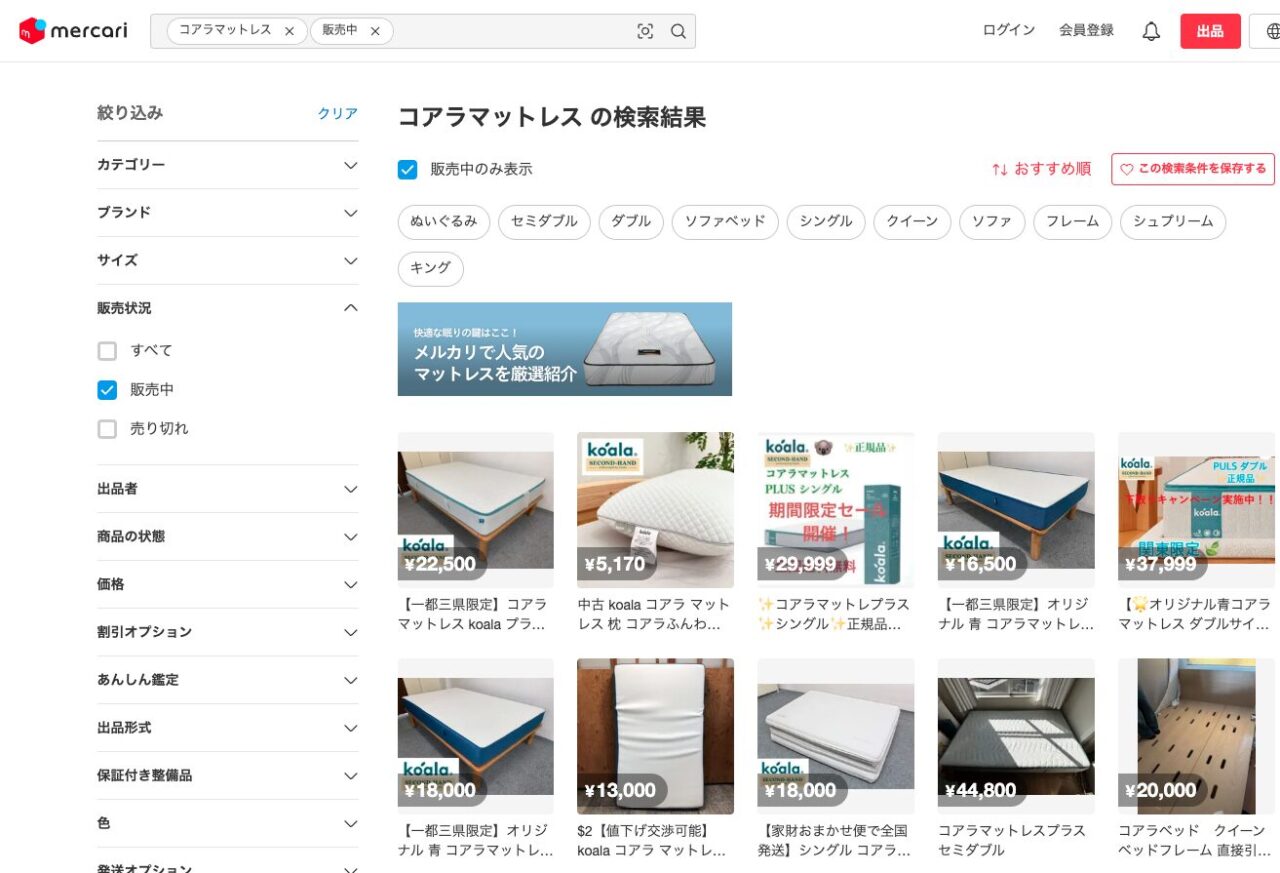The image size is (1280, 873).
Task: Remove the コアラマットレス search tag
Action: pyautogui.click(x=289, y=31)
